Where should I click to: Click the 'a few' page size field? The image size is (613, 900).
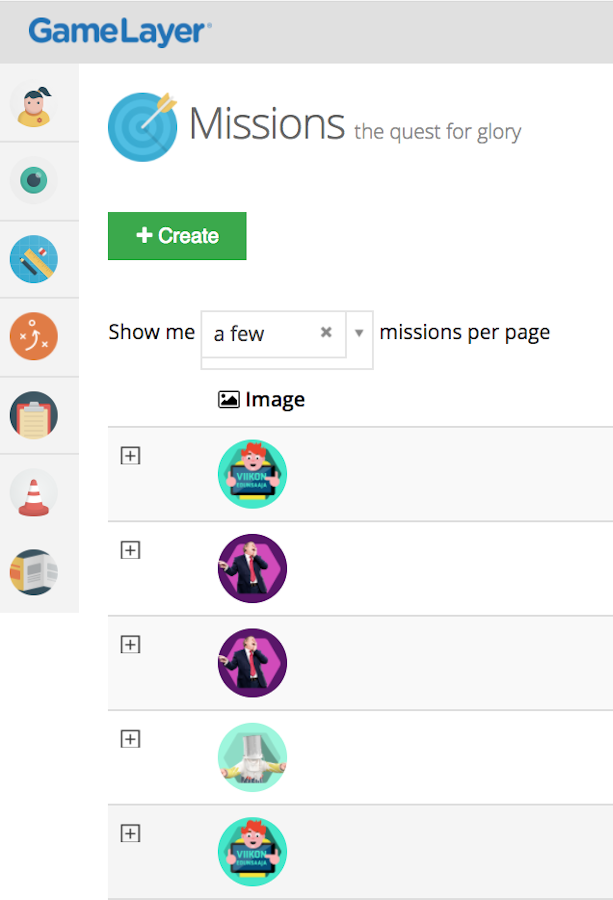coord(260,334)
